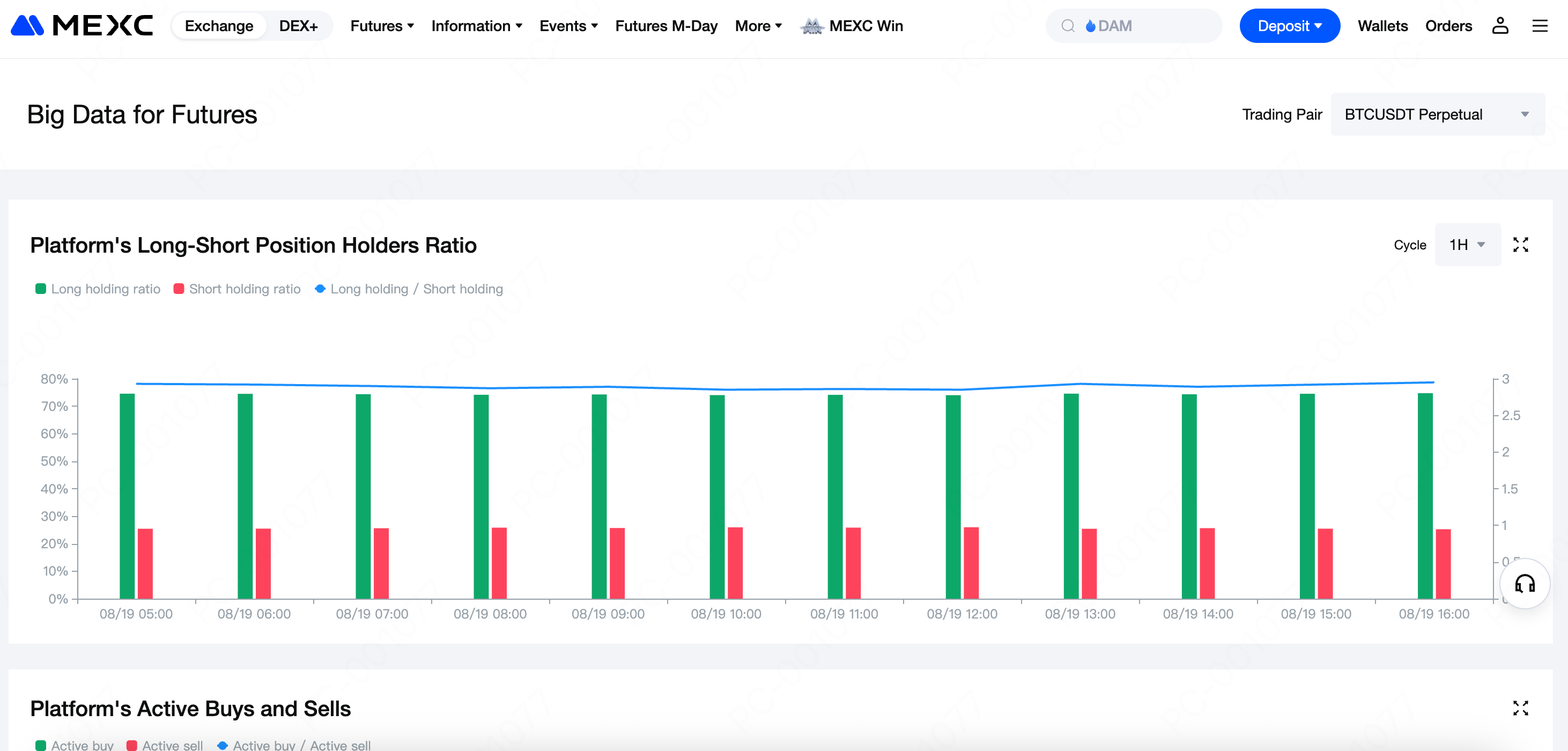This screenshot has height=751, width=1568.
Task: Switch to the DEX+ tab
Action: [298, 26]
